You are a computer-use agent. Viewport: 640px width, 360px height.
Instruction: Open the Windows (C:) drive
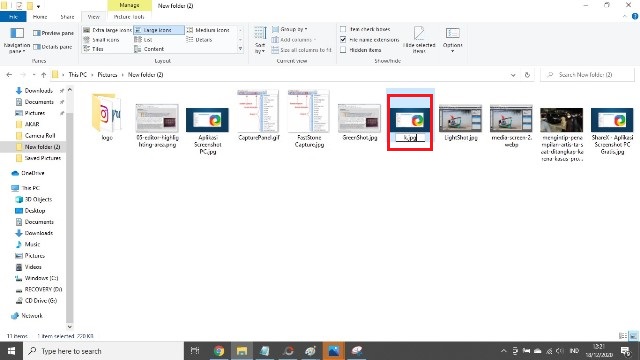tap(41, 278)
